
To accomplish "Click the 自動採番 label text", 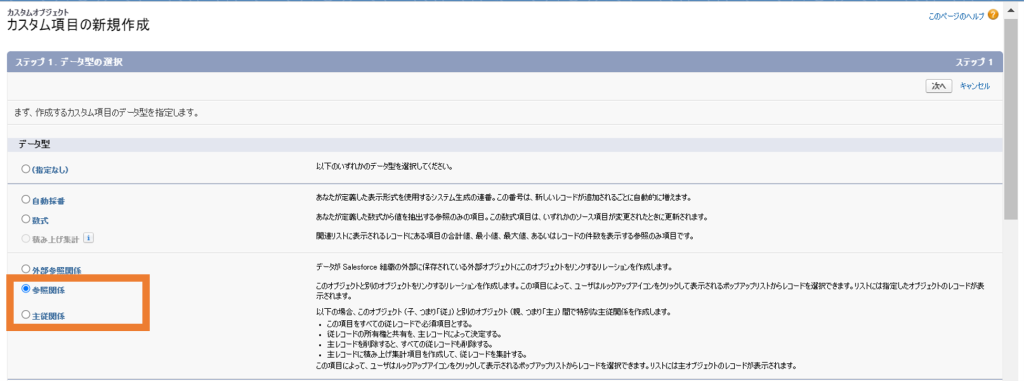I will (48, 201).
